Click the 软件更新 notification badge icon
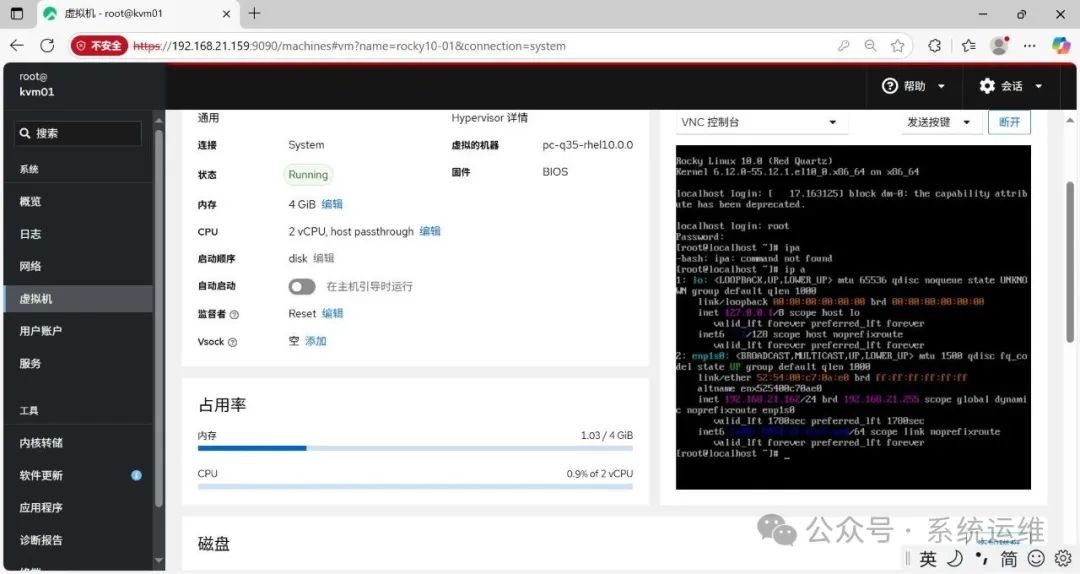Image resolution: width=1080 pixels, height=574 pixels. [x=136, y=476]
